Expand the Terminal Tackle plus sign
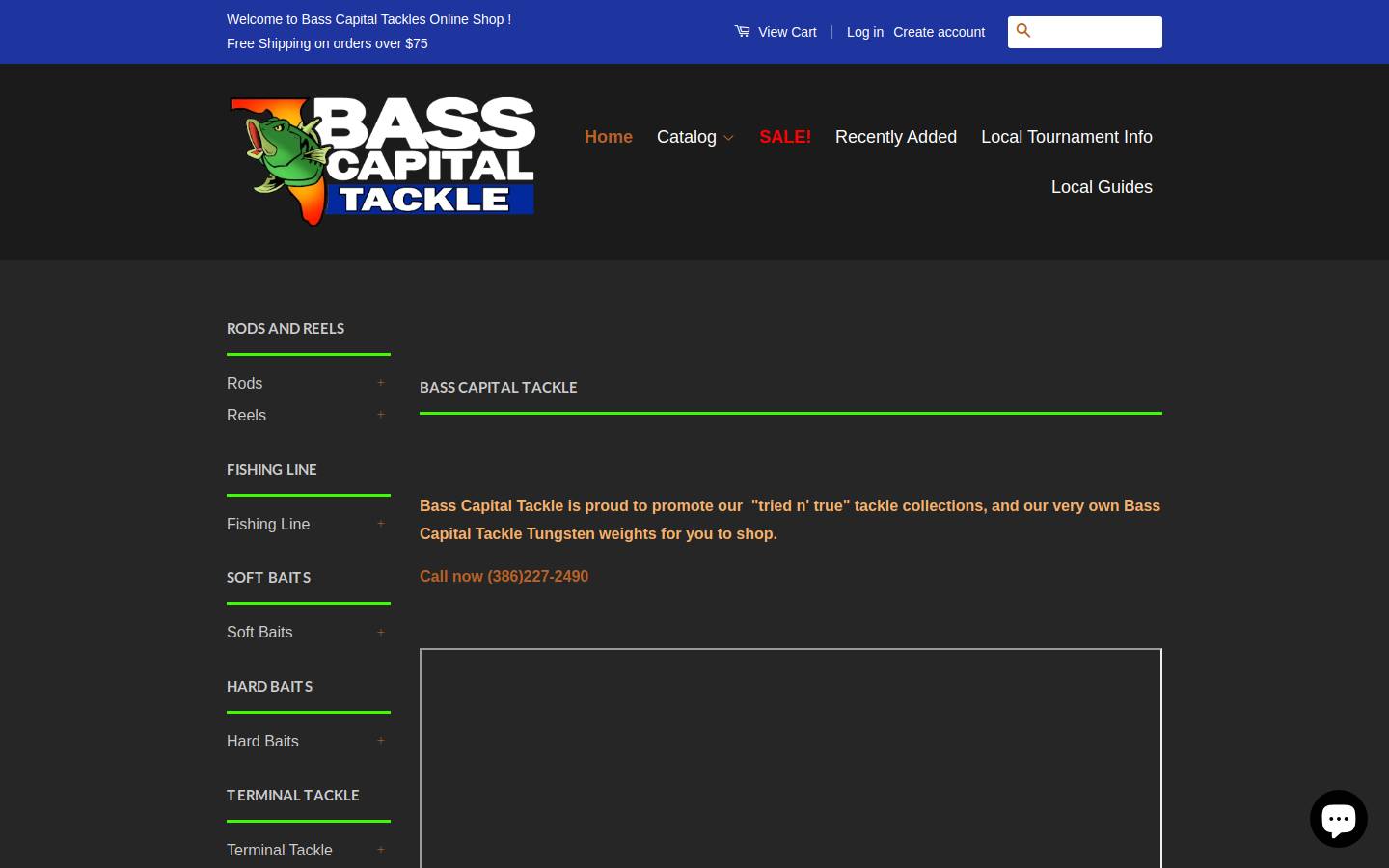The height and width of the screenshot is (868, 1389). (381, 850)
